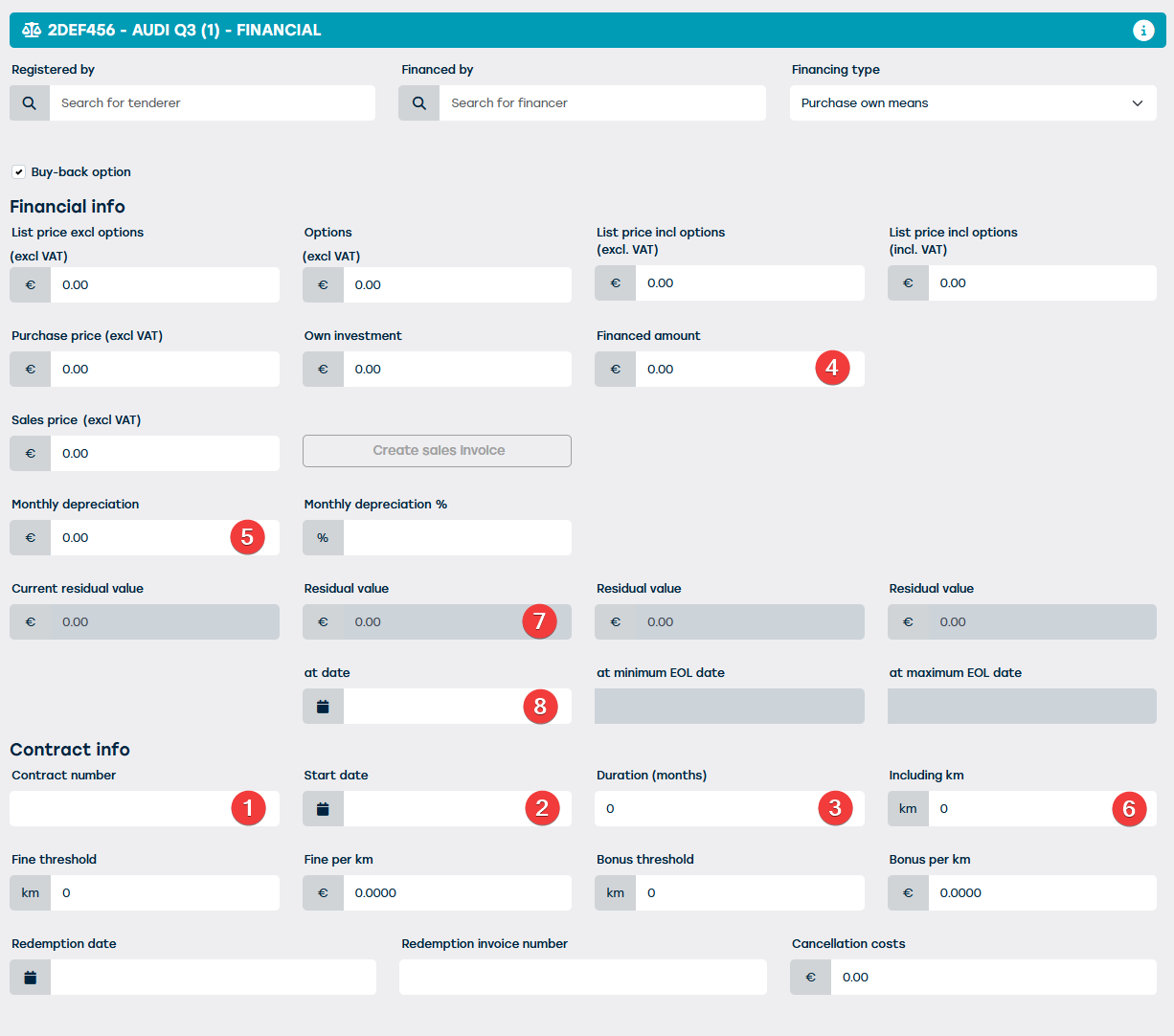This screenshot has height=1036, width=1174.
Task: Click the euro icon of Fine per km
Action: point(323,893)
